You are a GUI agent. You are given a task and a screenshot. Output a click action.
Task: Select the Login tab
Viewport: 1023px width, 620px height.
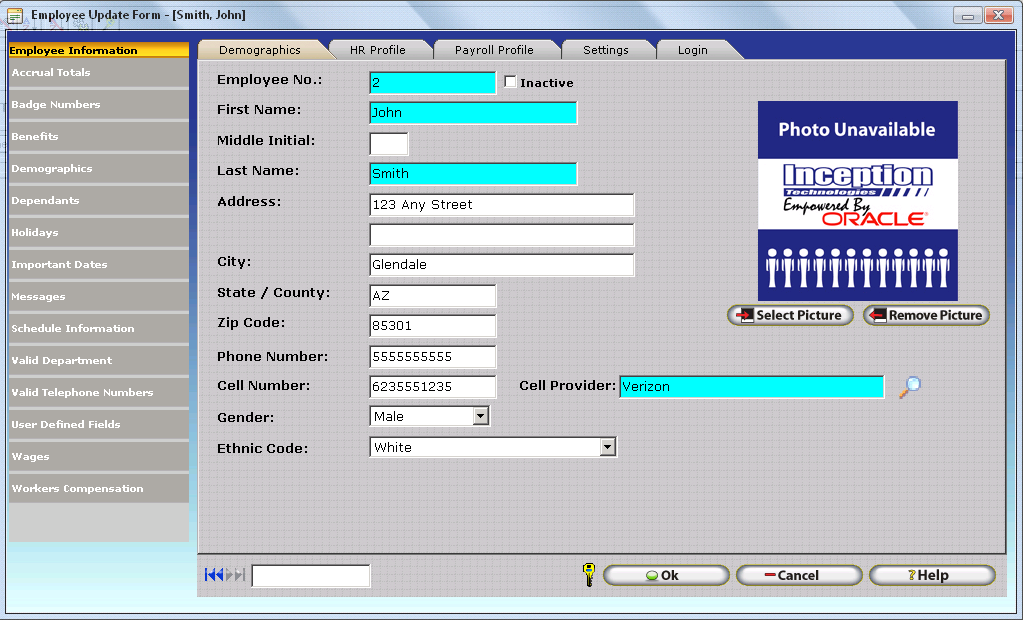point(692,50)
